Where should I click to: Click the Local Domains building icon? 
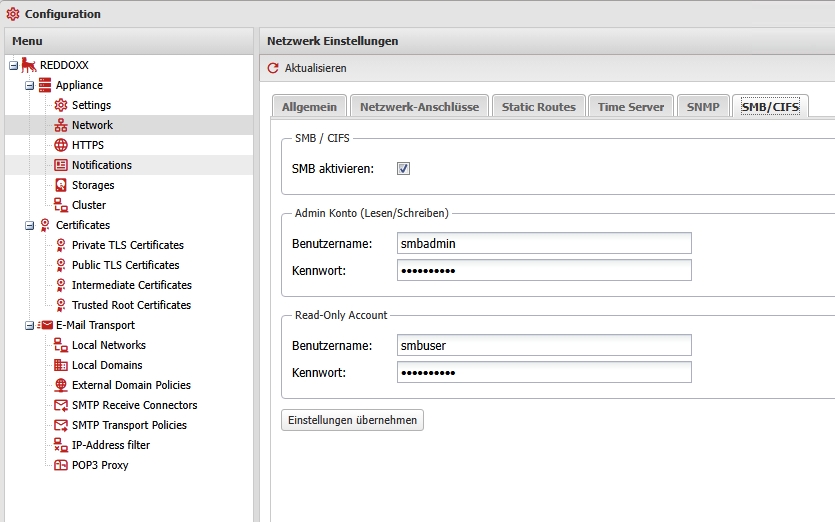tap(61, 365)
